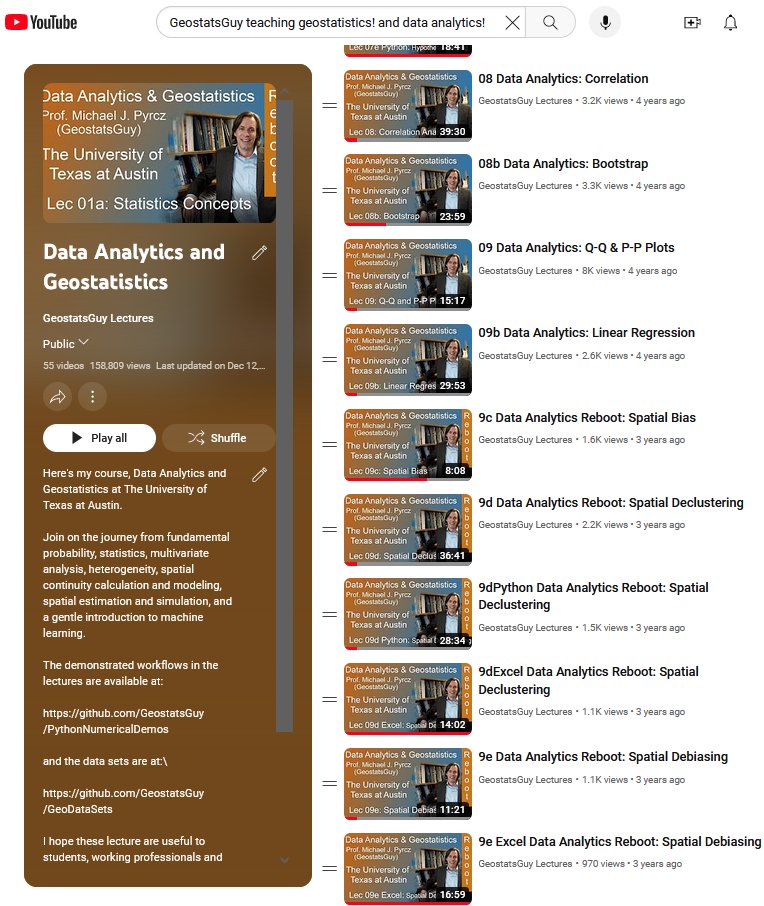The width and height of the screenshot is (764, 906).
Task: Open the Create video icon
Action: pos(692,23)
